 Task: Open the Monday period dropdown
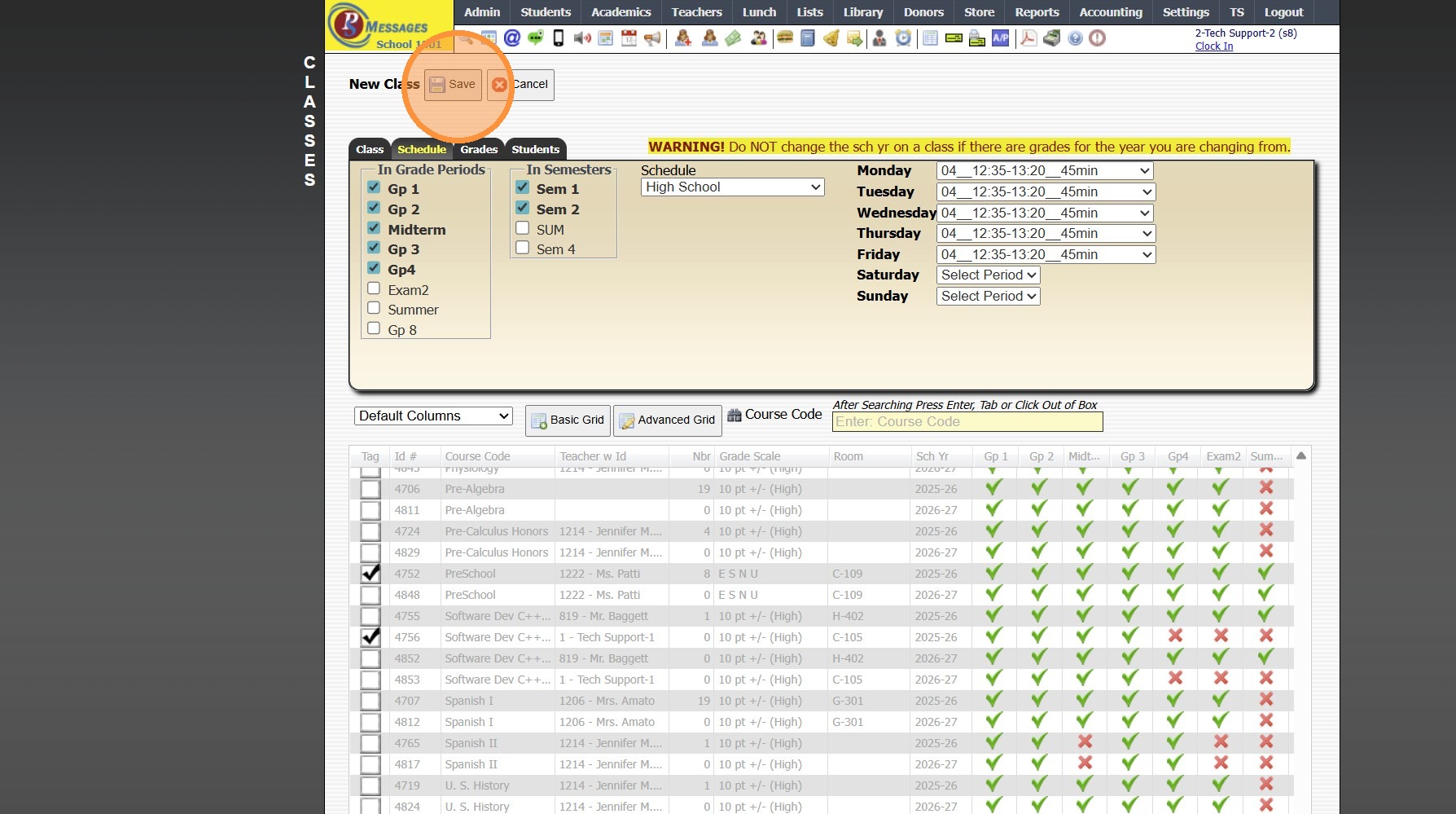point(1046,171)
